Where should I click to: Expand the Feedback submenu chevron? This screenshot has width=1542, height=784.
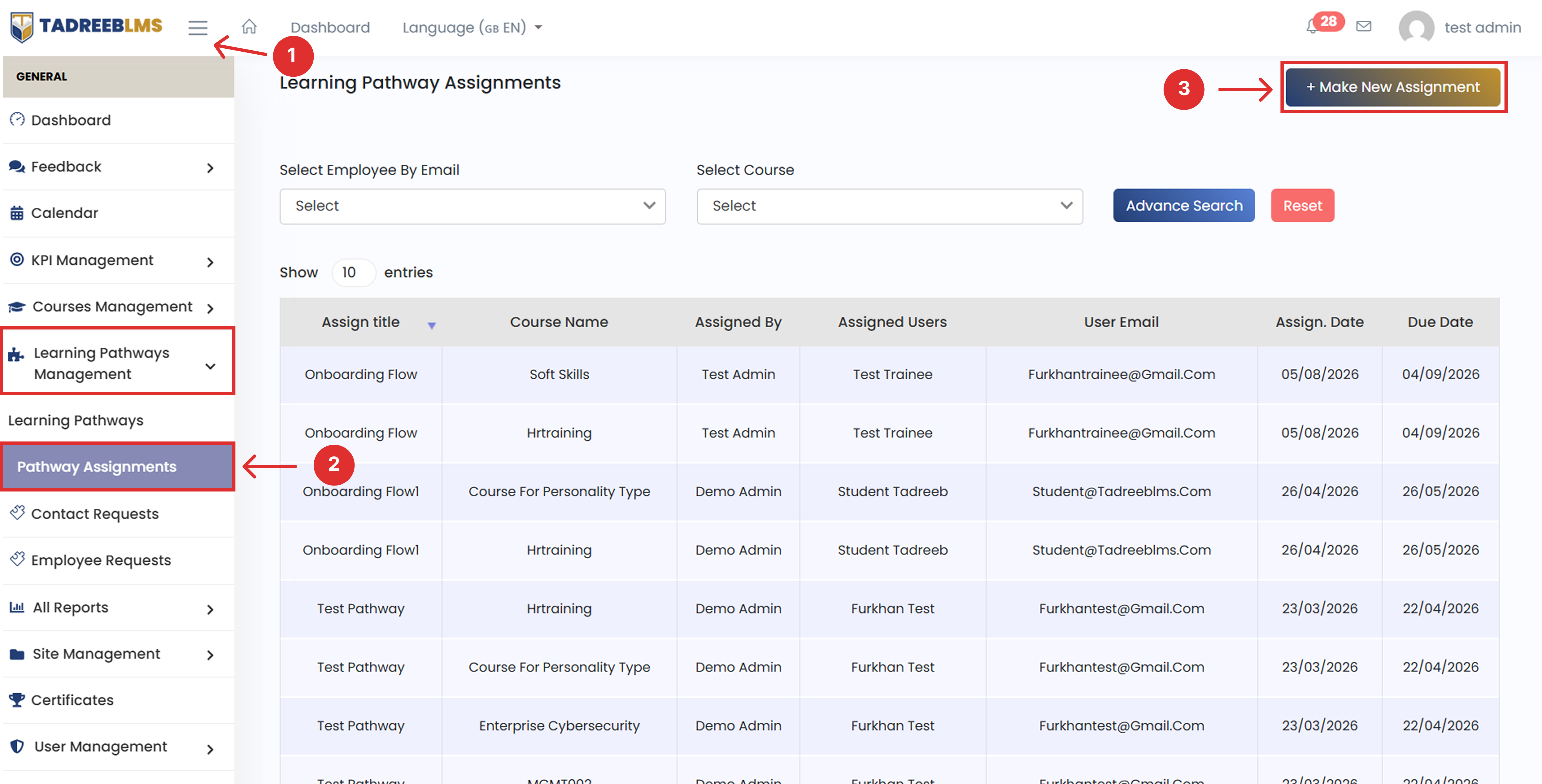(x=210, y=168)
